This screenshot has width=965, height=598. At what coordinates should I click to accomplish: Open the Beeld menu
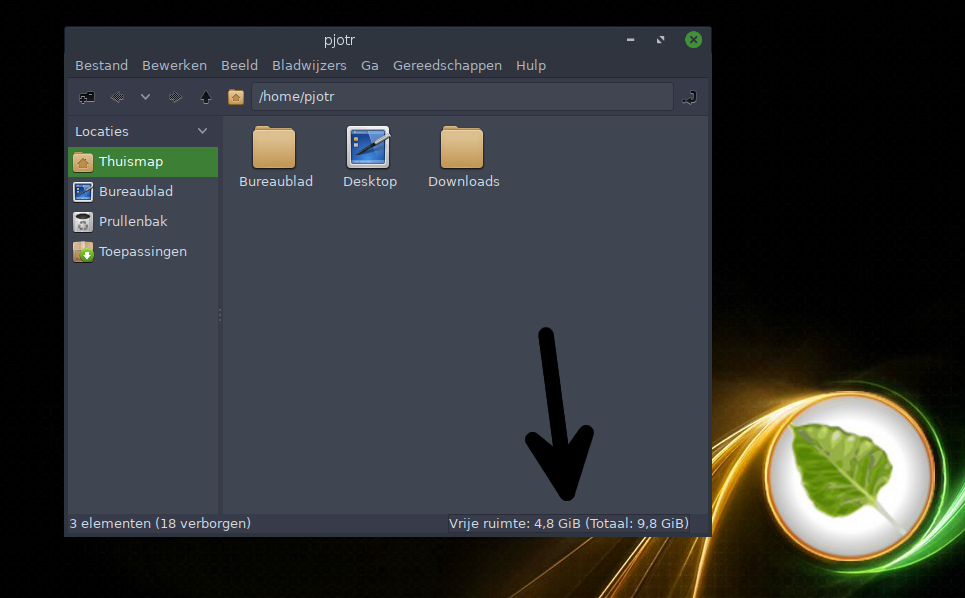click(239, 65)
